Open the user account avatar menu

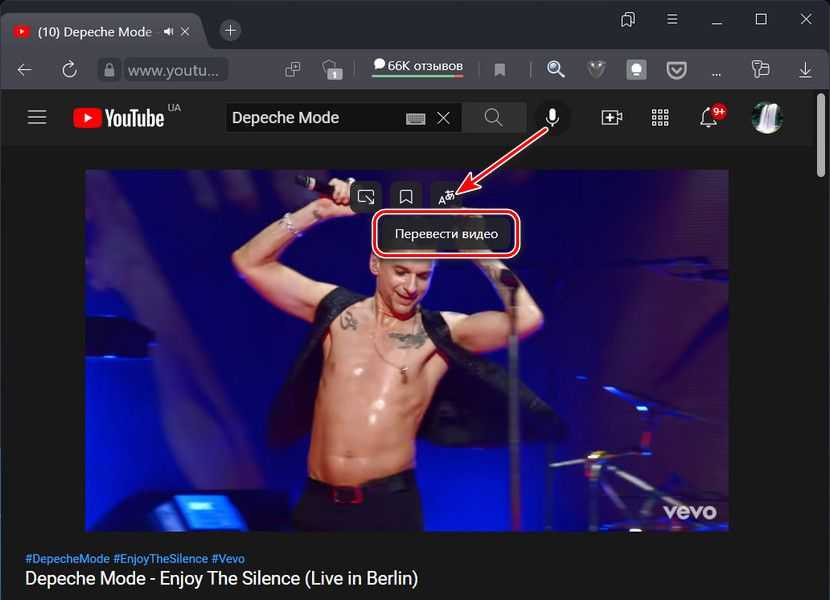(x=767, y=118)
